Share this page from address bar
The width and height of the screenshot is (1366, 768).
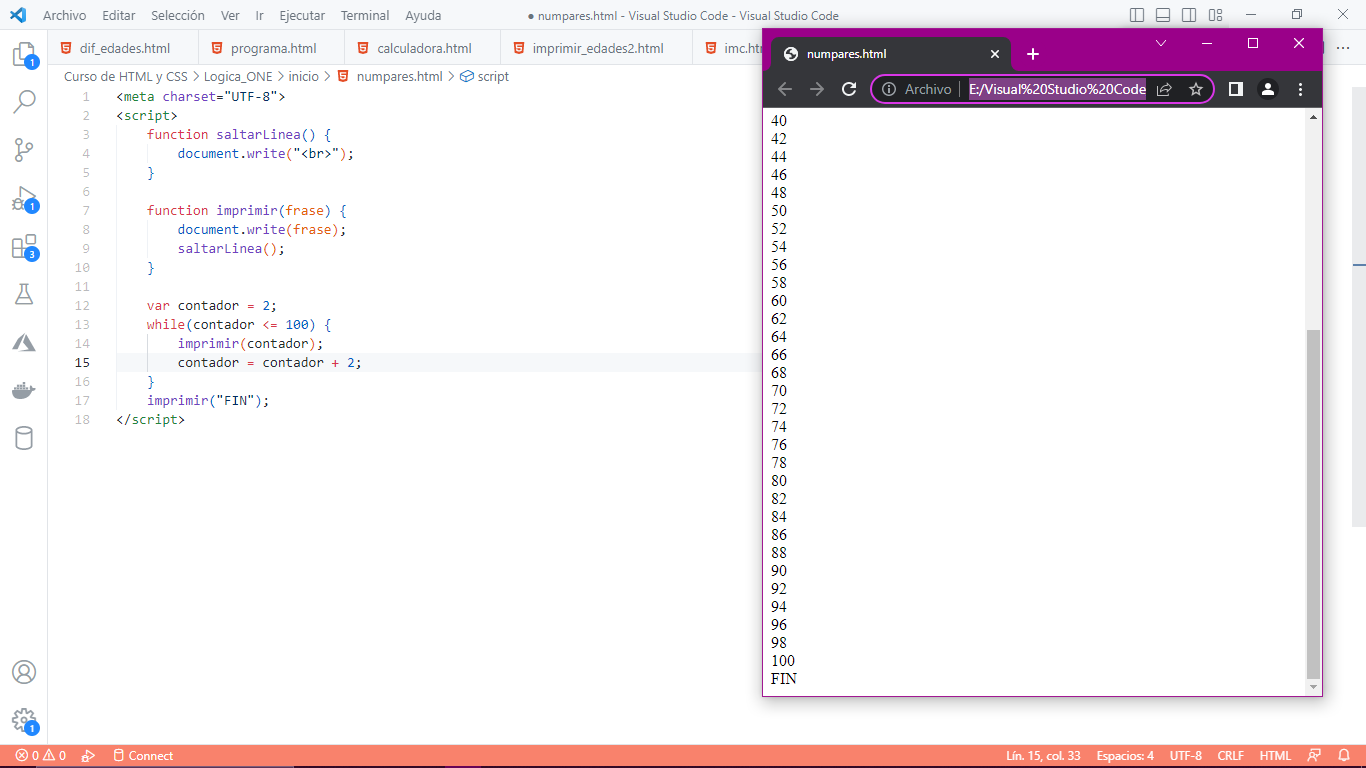[x=1164, y=89]
